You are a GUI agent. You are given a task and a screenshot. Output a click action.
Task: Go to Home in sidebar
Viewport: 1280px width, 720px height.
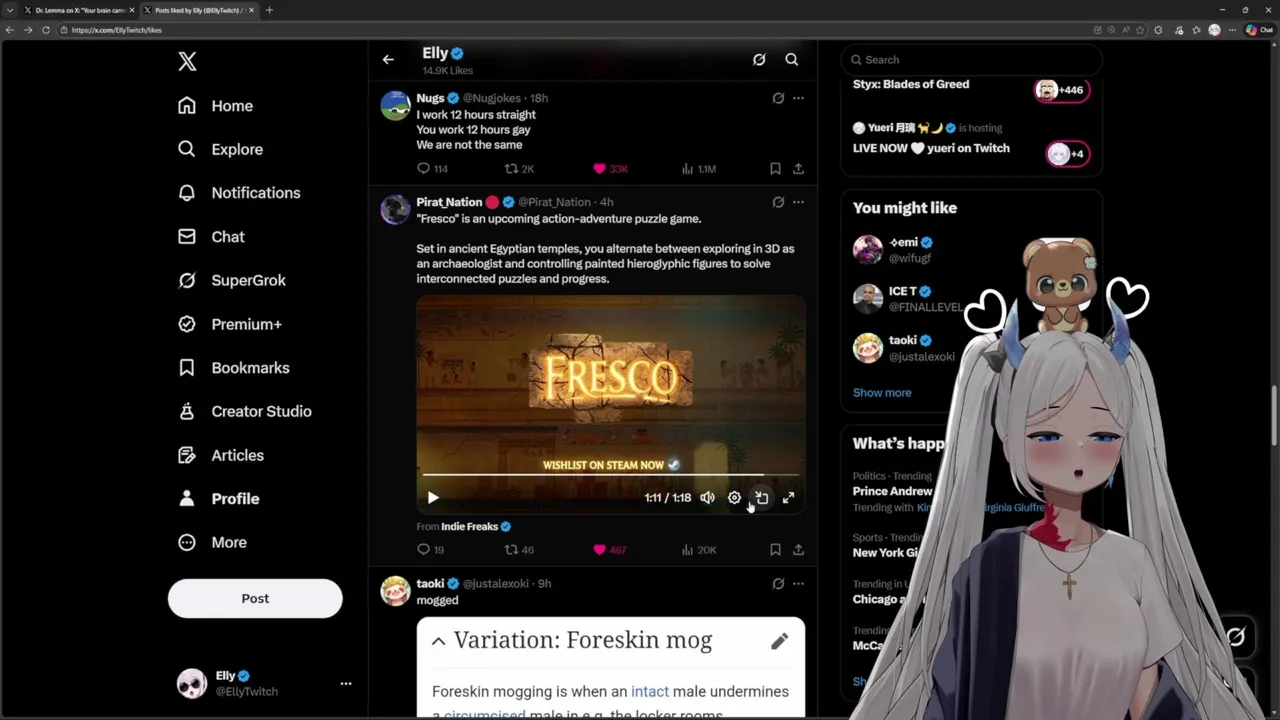[x=216, y=106]
